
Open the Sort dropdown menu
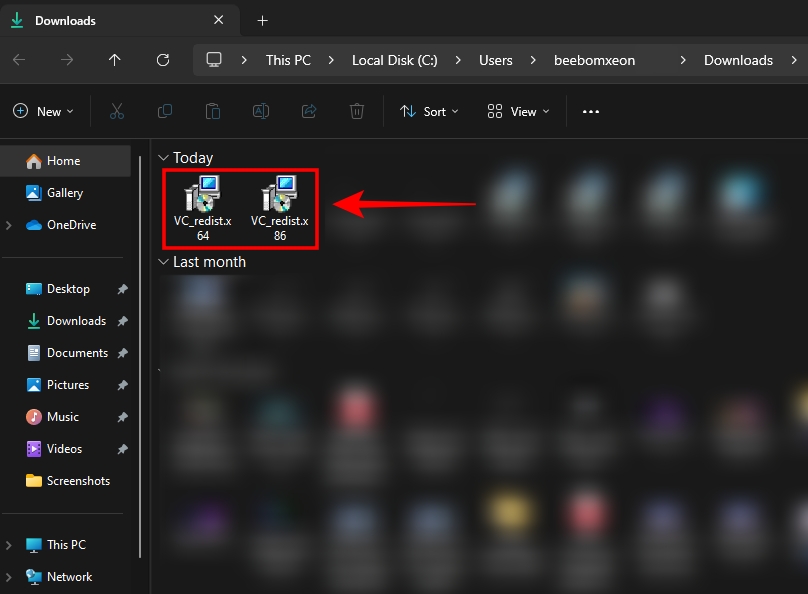[429, 111]
